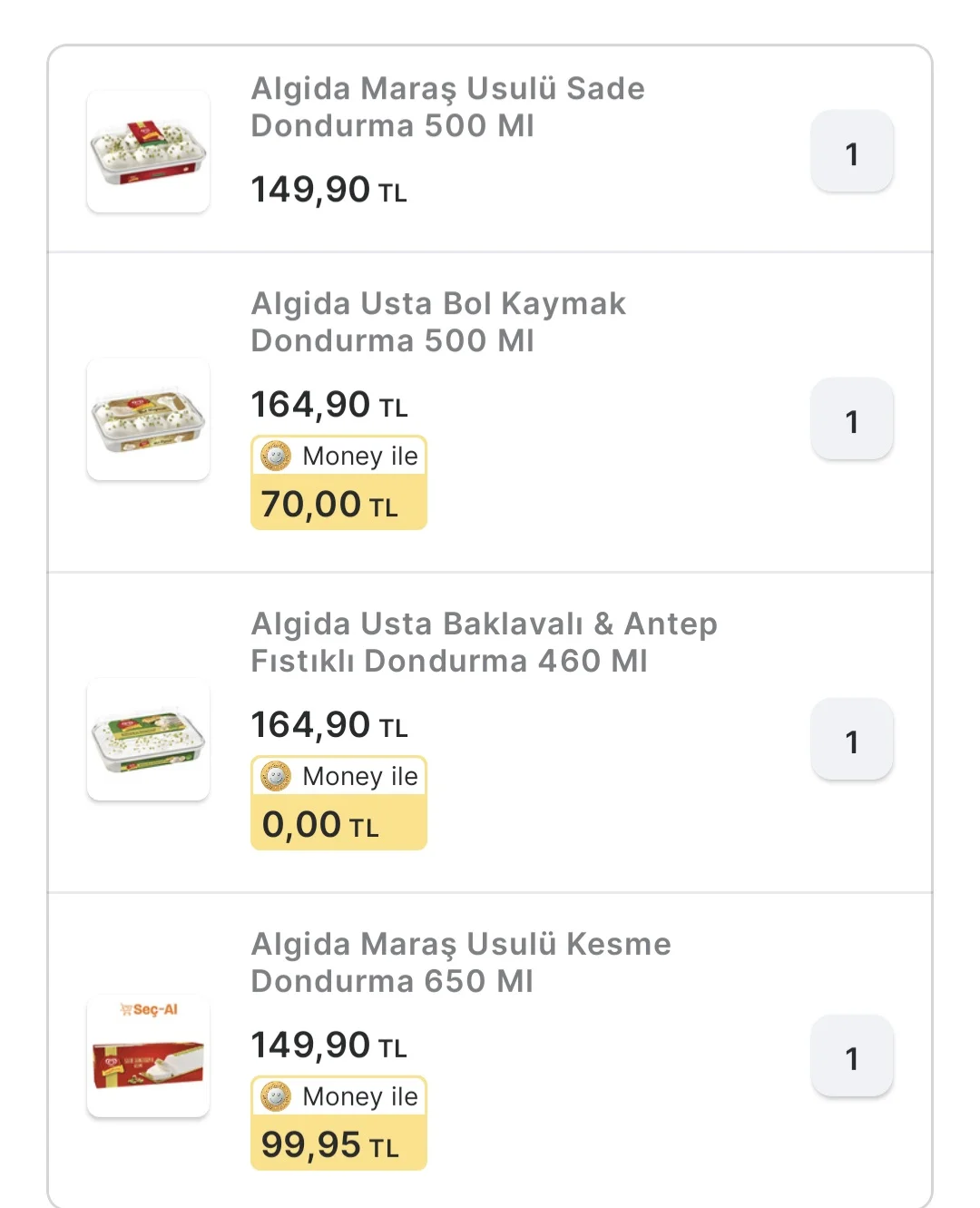Open Algida Usta Baklavalı & Antep Fıstıklı title
980x1208 pixels.
click(x=484, y=643)
